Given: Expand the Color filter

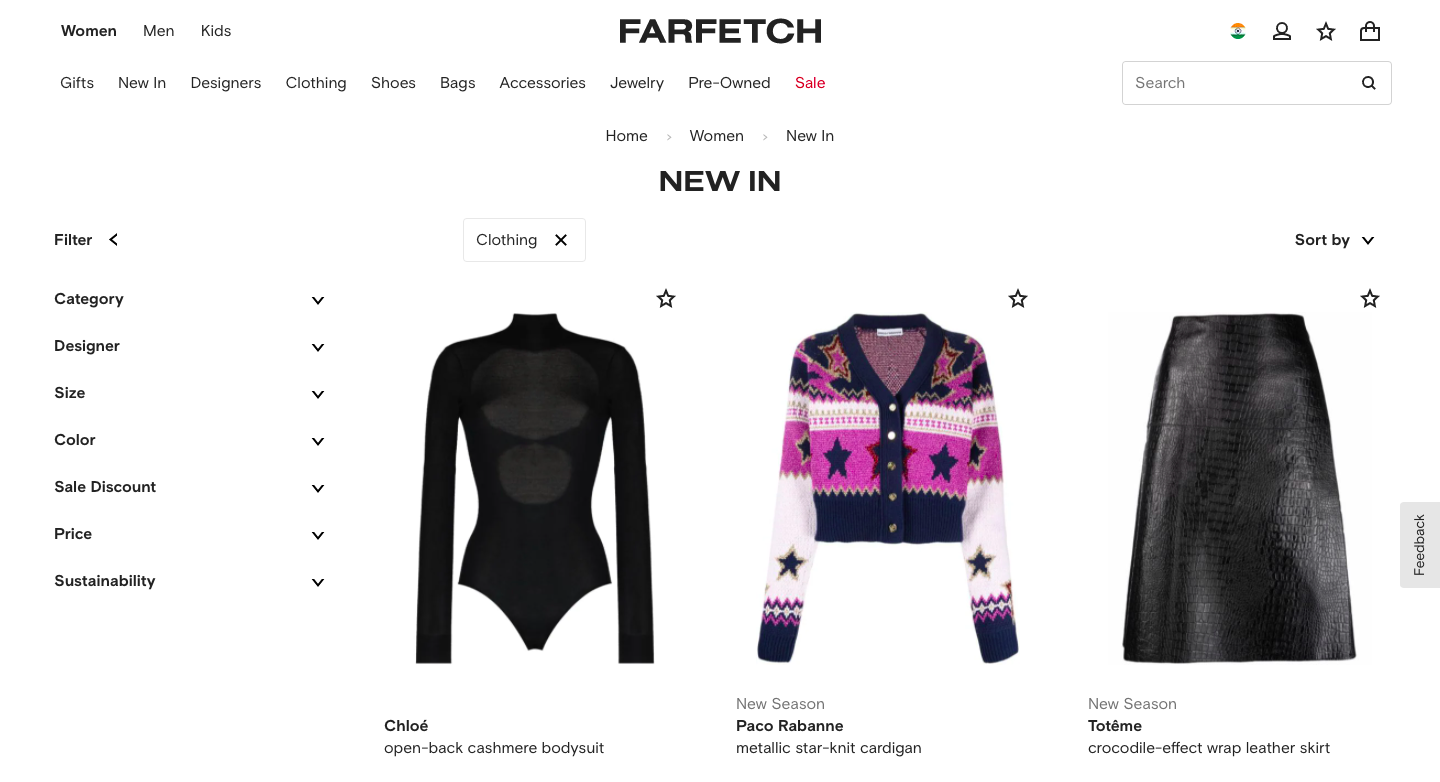Looking at the screenshot, I should pyautogui.click(x=190, y=440).
